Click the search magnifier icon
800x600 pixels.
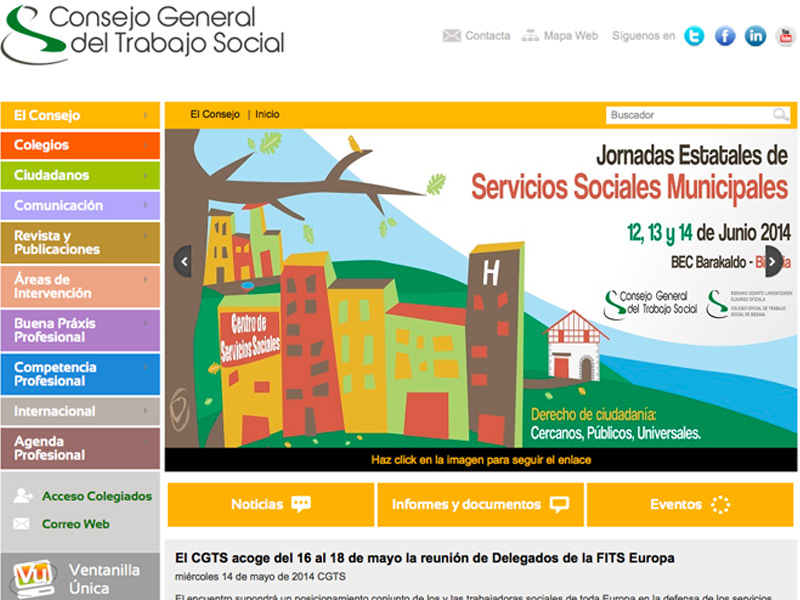pyautogui.click(x=780, y=115)
